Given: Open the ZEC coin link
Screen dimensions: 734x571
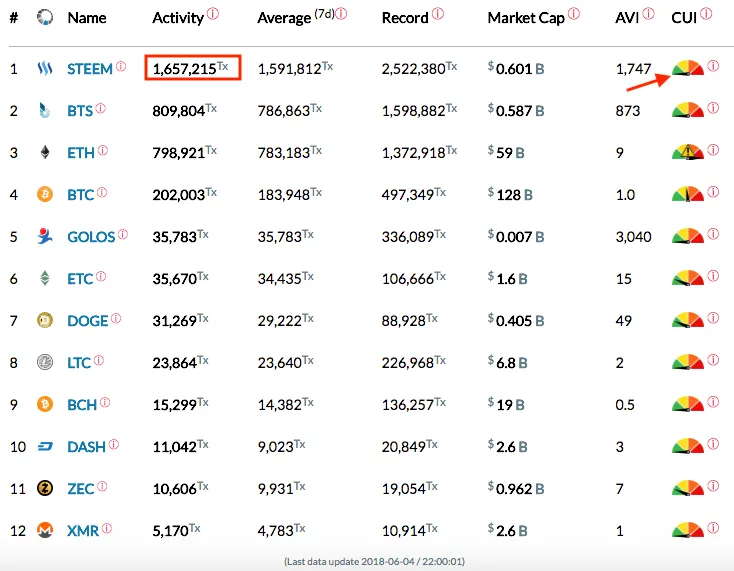Looking at the screenshot, I should pyautogui.click(x=81, y=489).
